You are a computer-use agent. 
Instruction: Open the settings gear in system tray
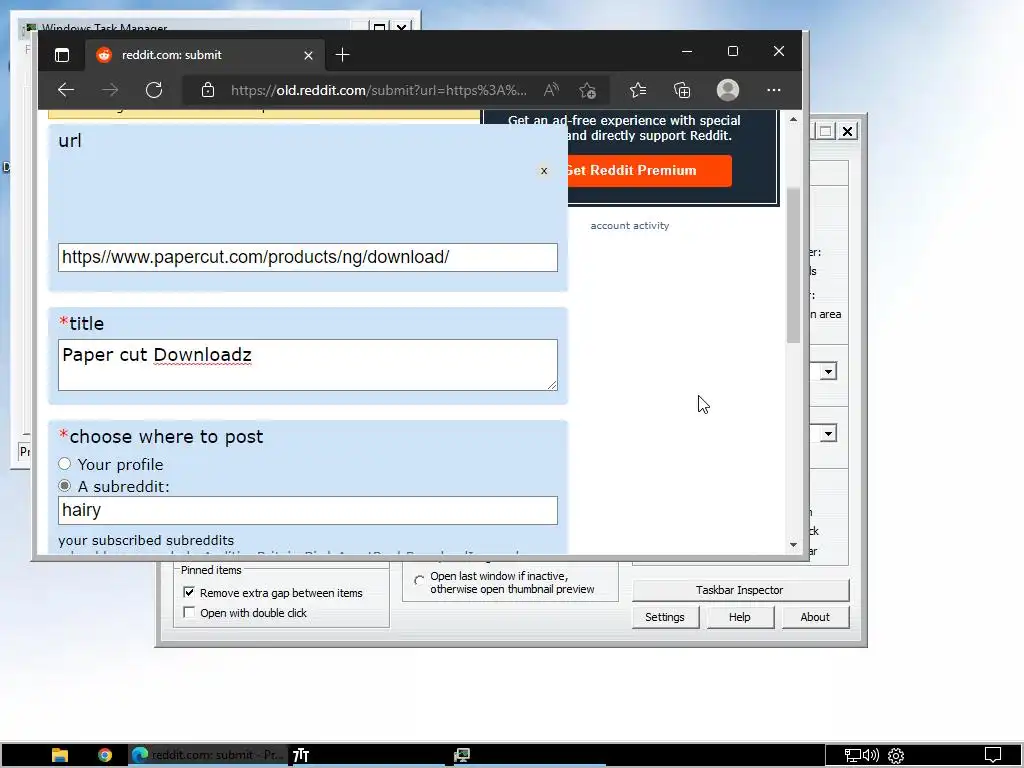[x=896, y=756]
